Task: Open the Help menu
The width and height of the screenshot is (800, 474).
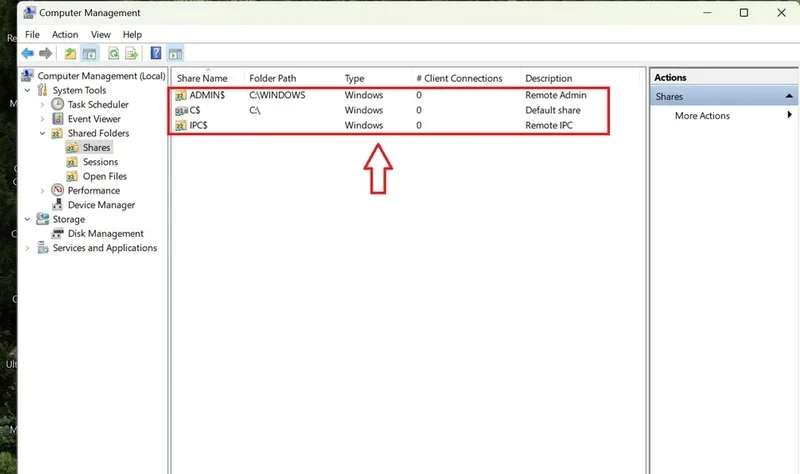Action: (132, 34)
